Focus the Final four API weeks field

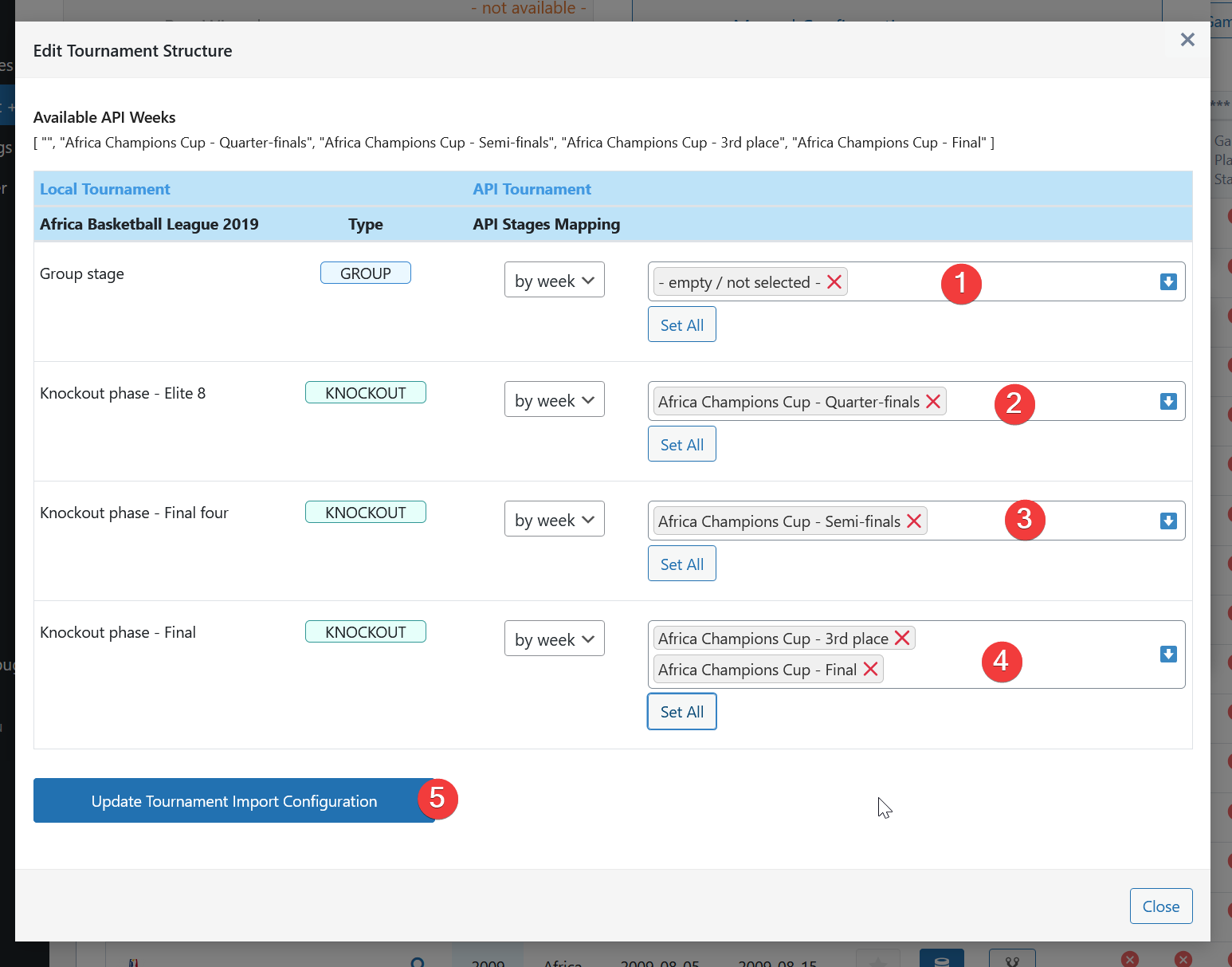coord(916,521)
